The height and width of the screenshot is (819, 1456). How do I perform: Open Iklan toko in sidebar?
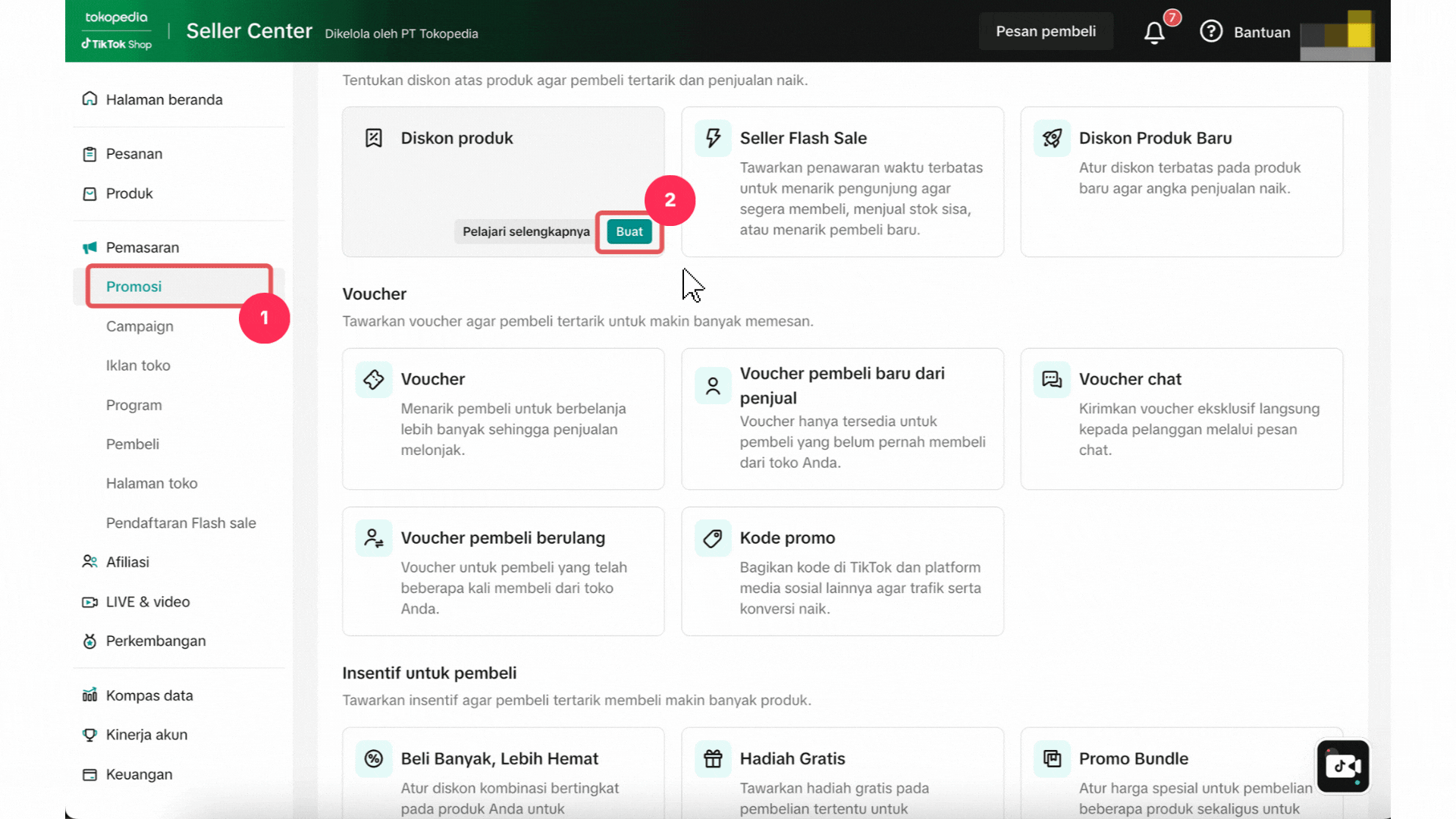pyautogui.click(x=138, y=366)
